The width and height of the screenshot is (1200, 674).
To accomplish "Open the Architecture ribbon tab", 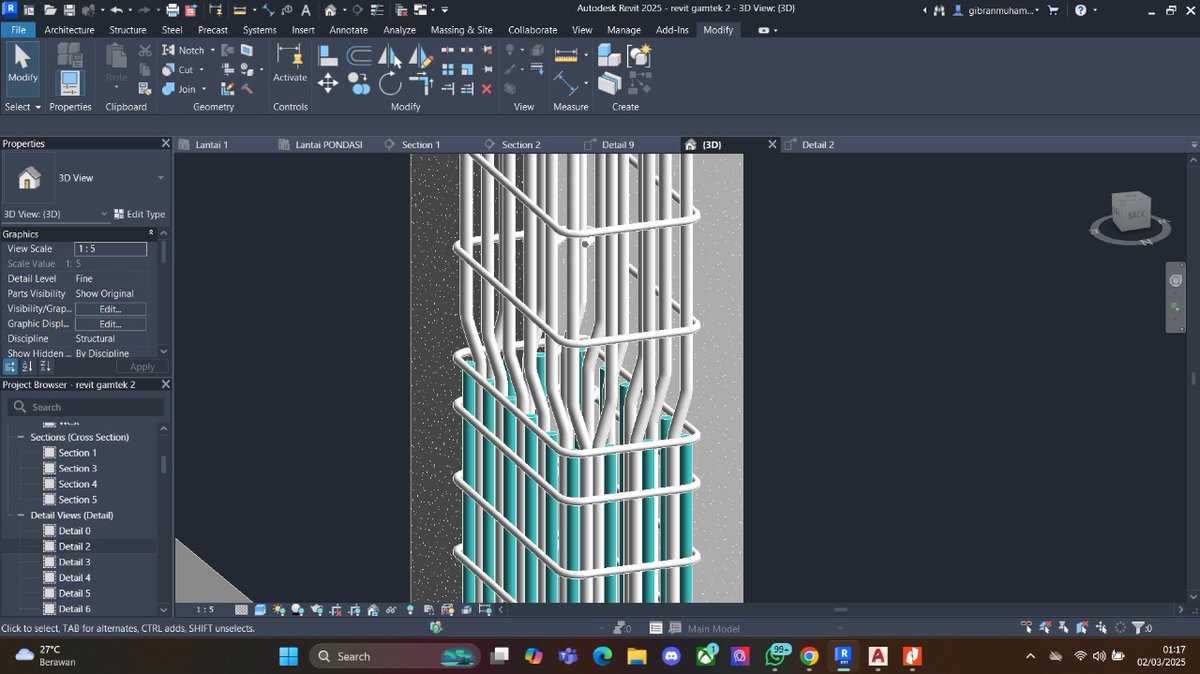I will coord(69,30).
